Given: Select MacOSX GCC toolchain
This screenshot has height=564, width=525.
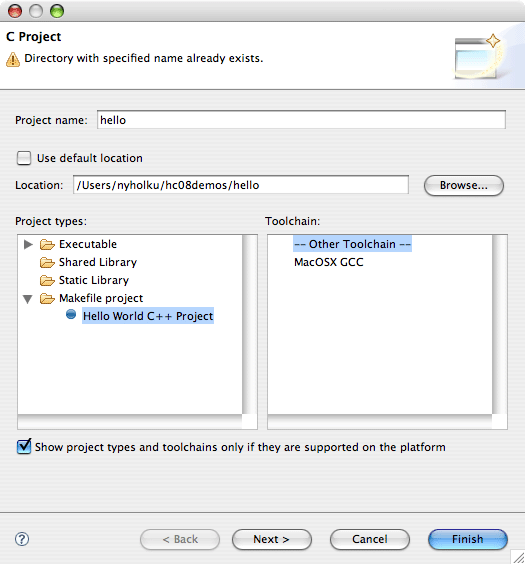Looking at the screenshot, I should [328, 262].
